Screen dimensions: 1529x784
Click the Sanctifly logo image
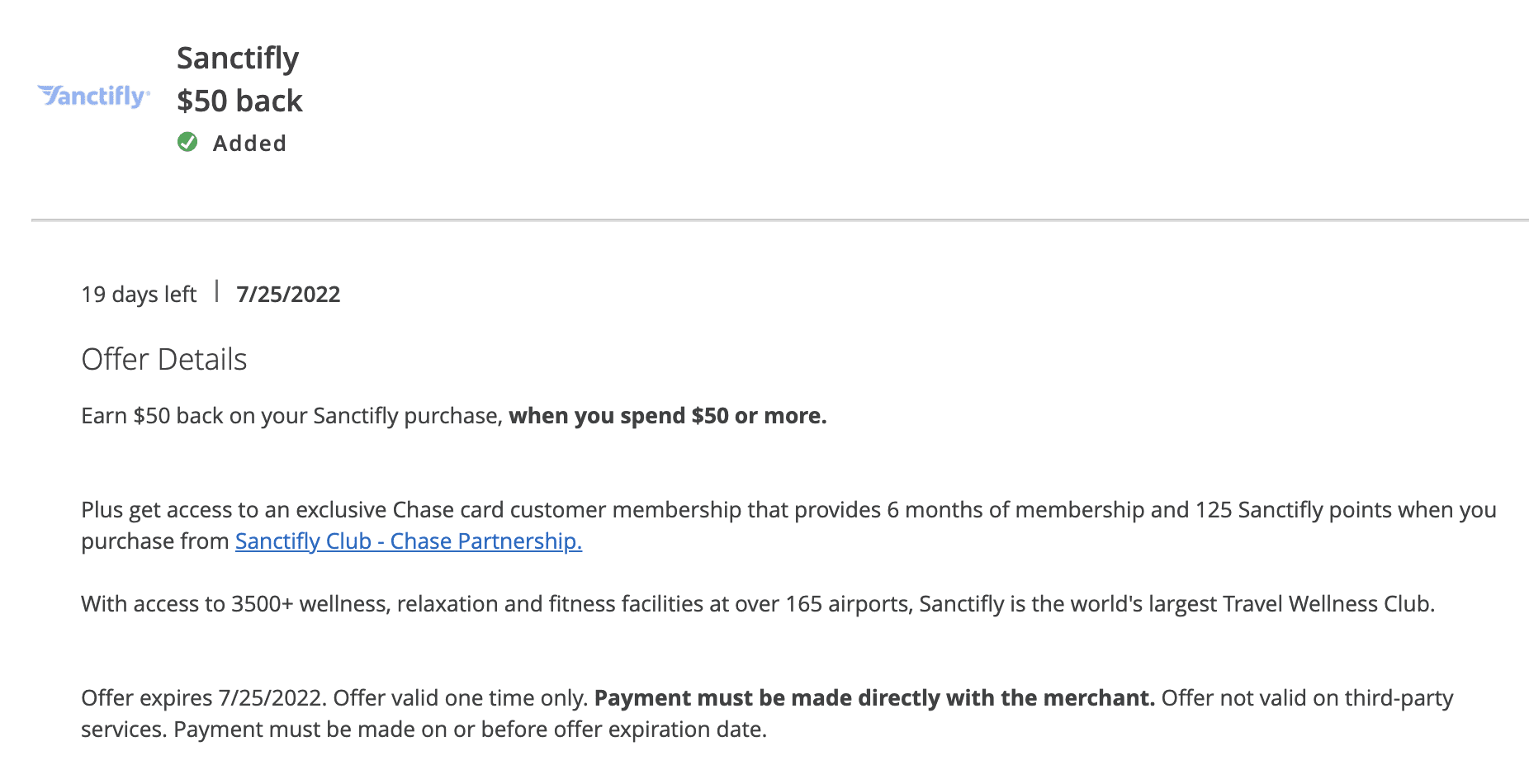(x=94, y=97)
